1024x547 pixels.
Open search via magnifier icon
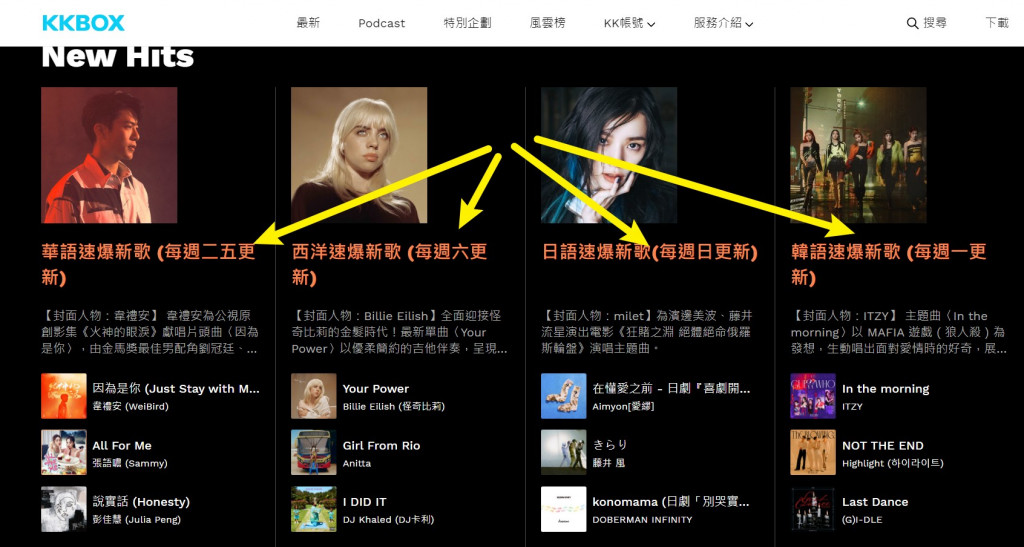[x=912, y=23]
